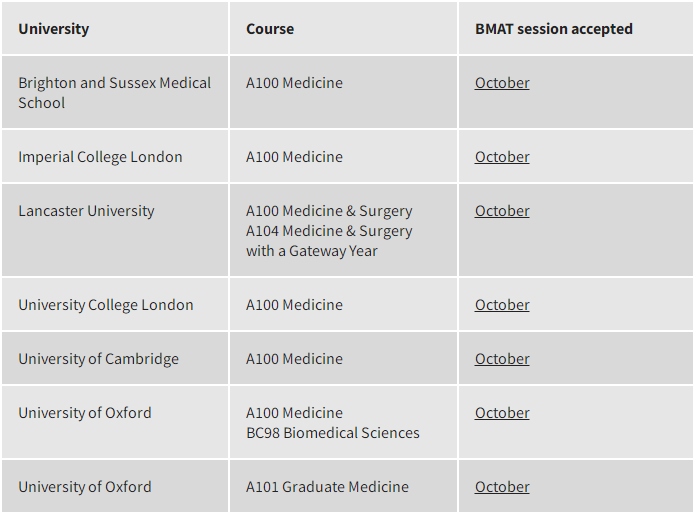The width and height of the screenshot is (695, 514).
Task: Select BC98 Biomedical Sciences course text
Action: [x=332, y=433]
